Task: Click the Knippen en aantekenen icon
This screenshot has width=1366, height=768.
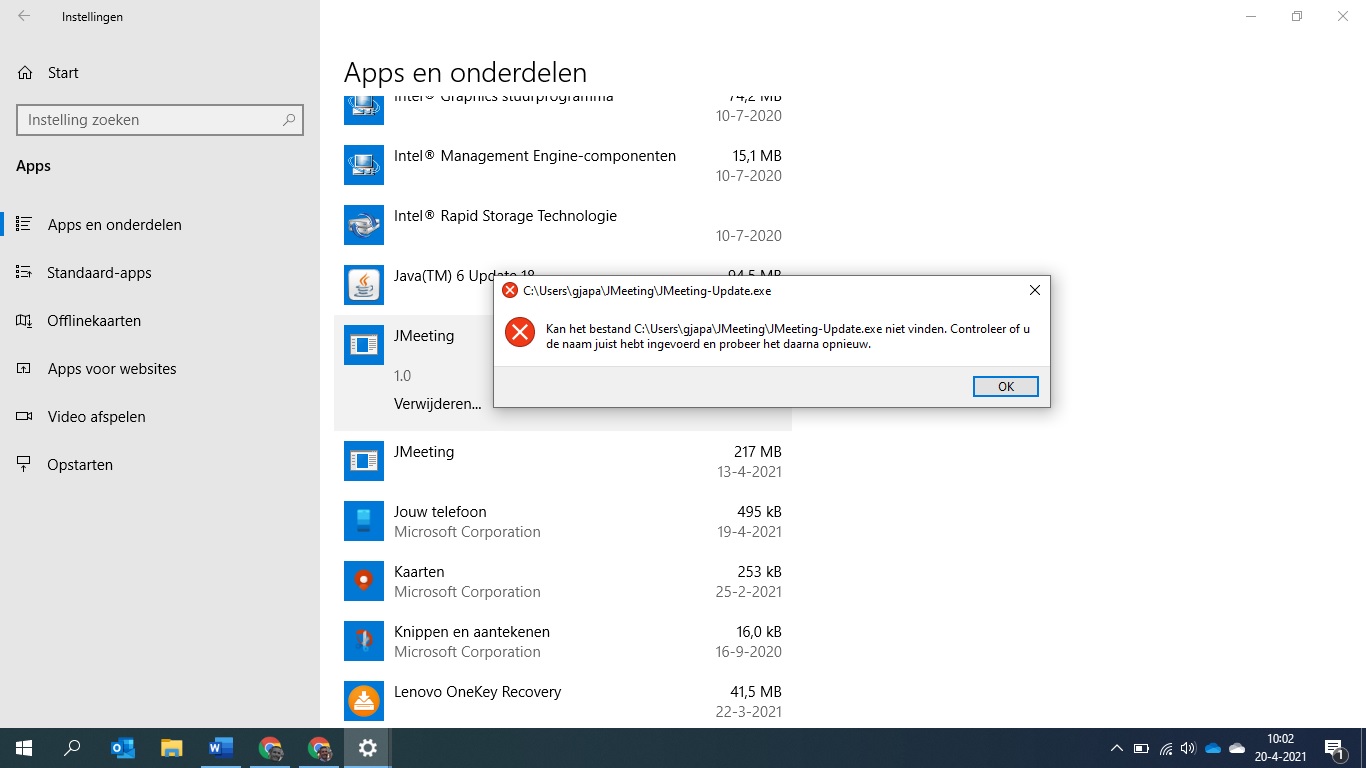Action: [364, 641]
